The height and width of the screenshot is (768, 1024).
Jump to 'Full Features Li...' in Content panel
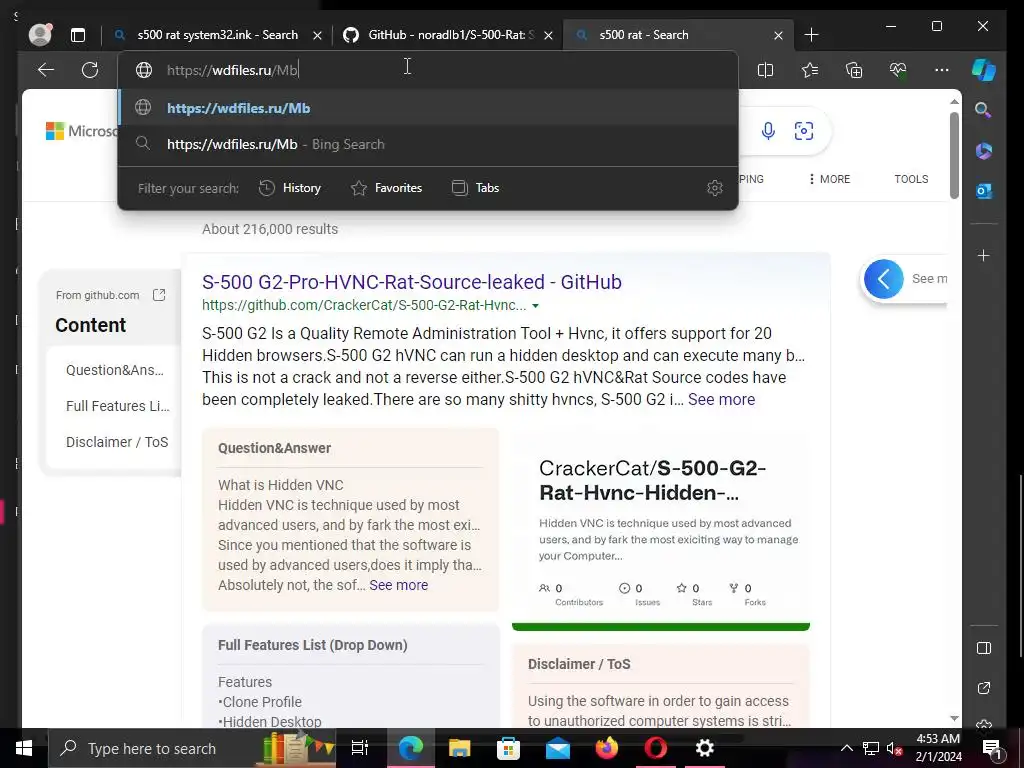coord(118,406)
